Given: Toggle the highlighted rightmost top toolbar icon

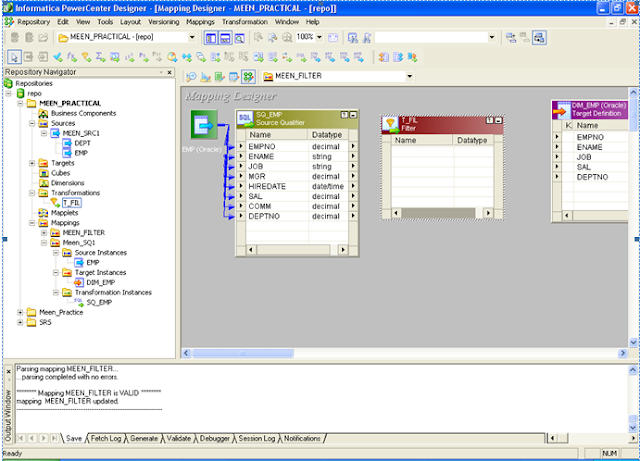Looking at the screenshot, I should 539,38.
